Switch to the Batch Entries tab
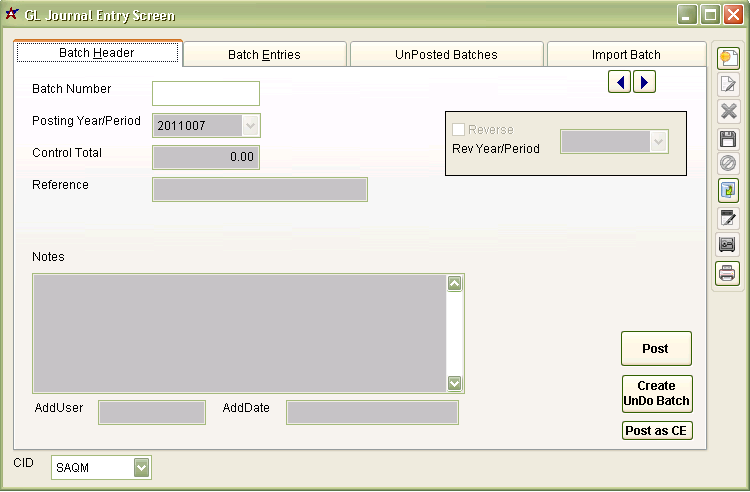This screenshot has height=492, width=750. click(264, 55)
